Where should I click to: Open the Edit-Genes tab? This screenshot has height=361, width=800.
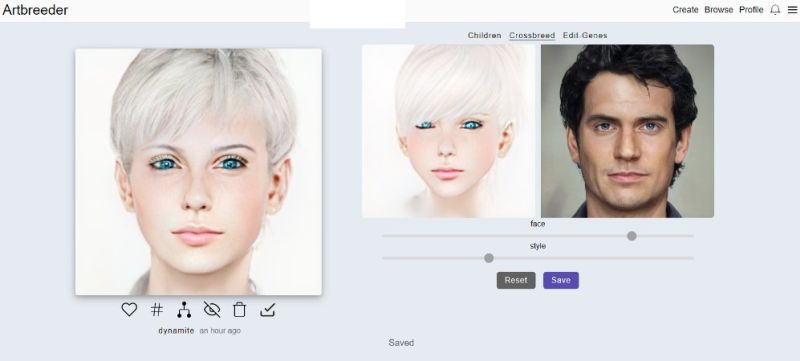tap(585, 35)
